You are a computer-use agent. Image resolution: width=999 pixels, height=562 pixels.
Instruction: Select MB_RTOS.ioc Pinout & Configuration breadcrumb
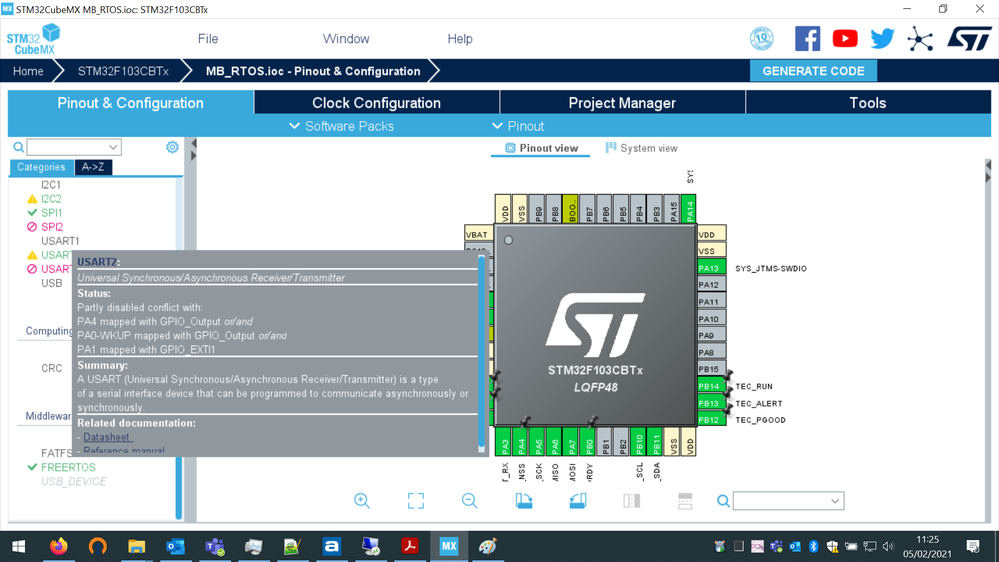pyautogui.click(x=313, y=71)
